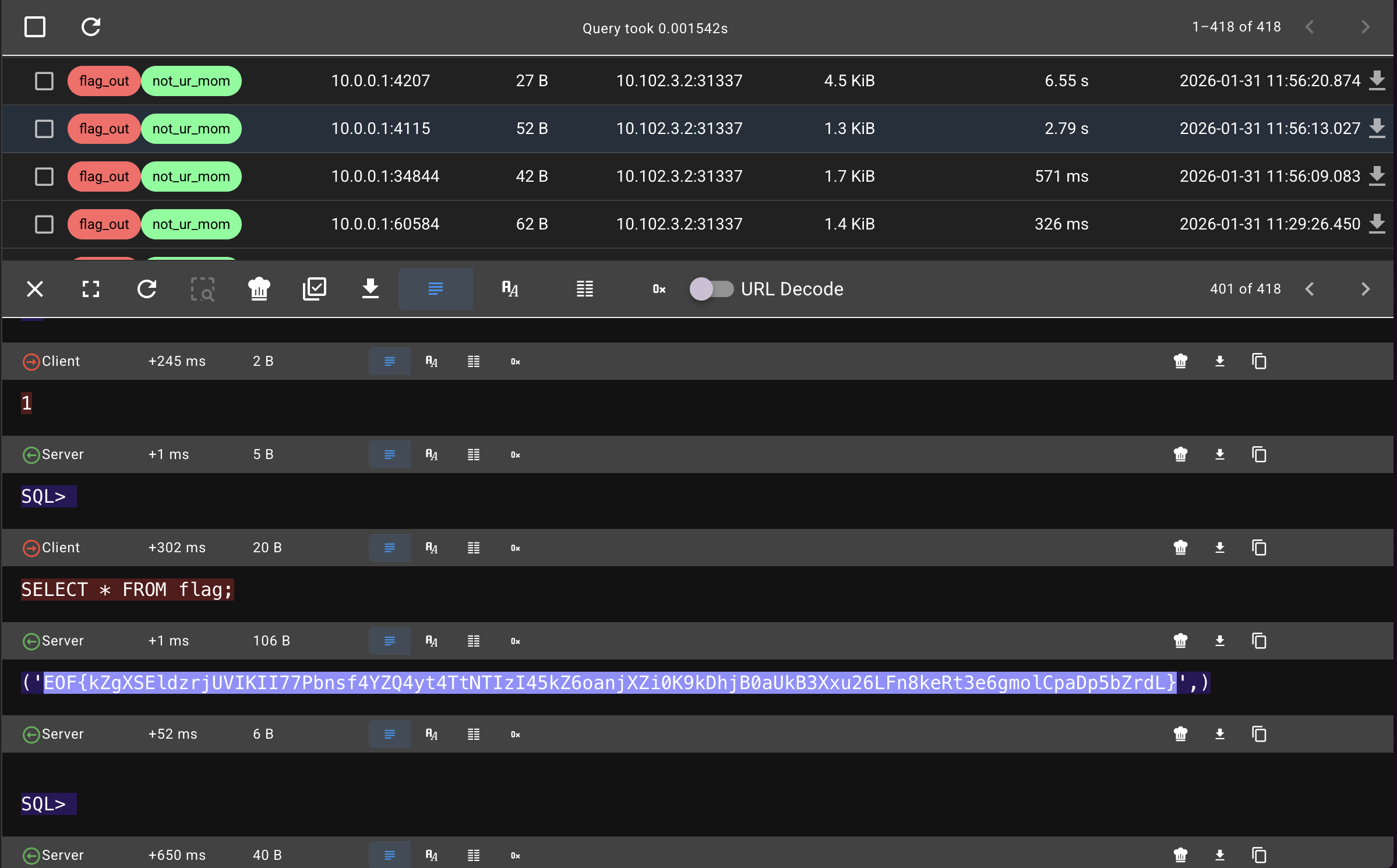The height and width of the screenshot is (868, 1397).
Task: Copy the 106 B server message
Action: pos(1259,641)
